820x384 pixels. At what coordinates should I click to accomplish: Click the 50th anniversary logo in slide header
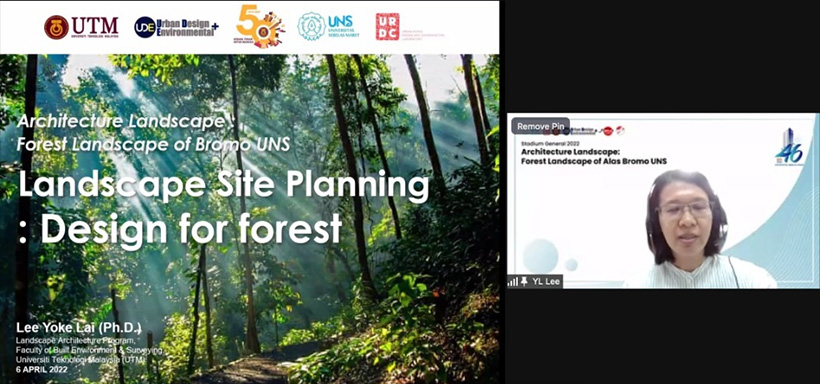259,26
